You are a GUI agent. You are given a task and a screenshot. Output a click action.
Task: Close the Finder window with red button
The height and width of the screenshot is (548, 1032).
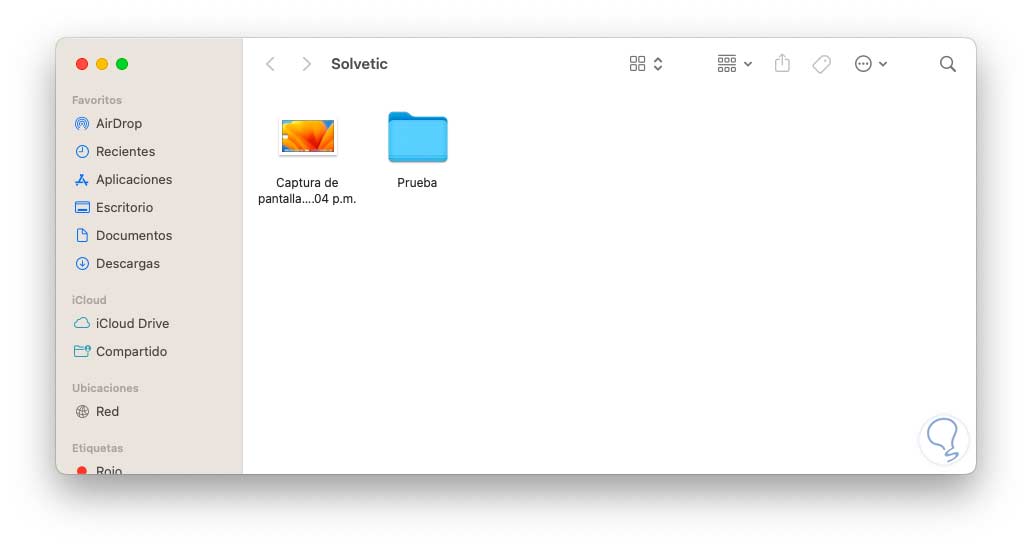point(82,64)
